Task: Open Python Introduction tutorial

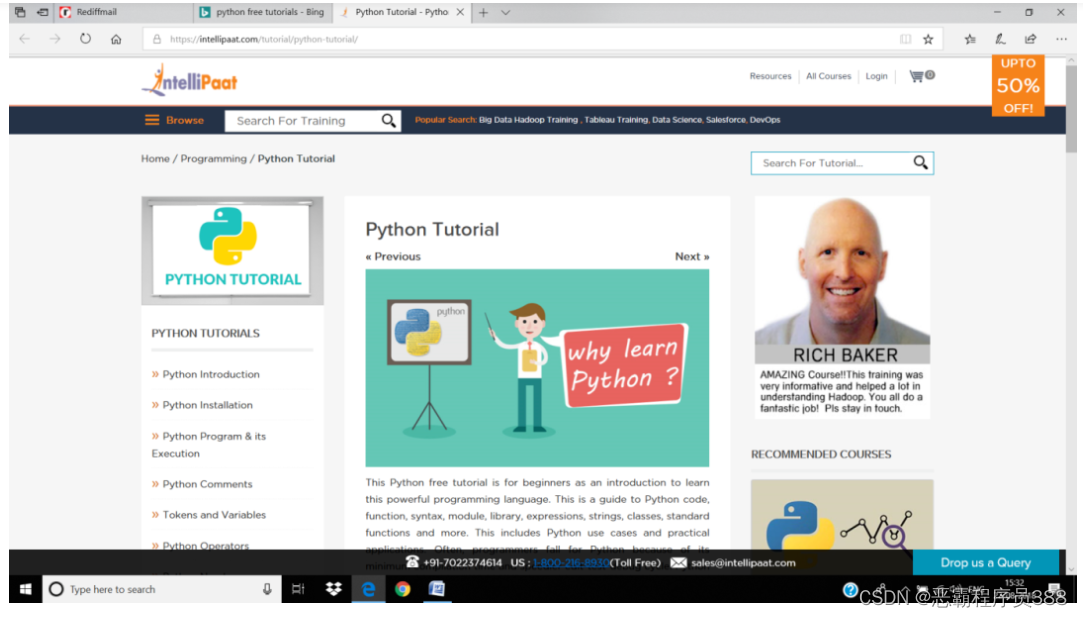Action: coord(211,374)
